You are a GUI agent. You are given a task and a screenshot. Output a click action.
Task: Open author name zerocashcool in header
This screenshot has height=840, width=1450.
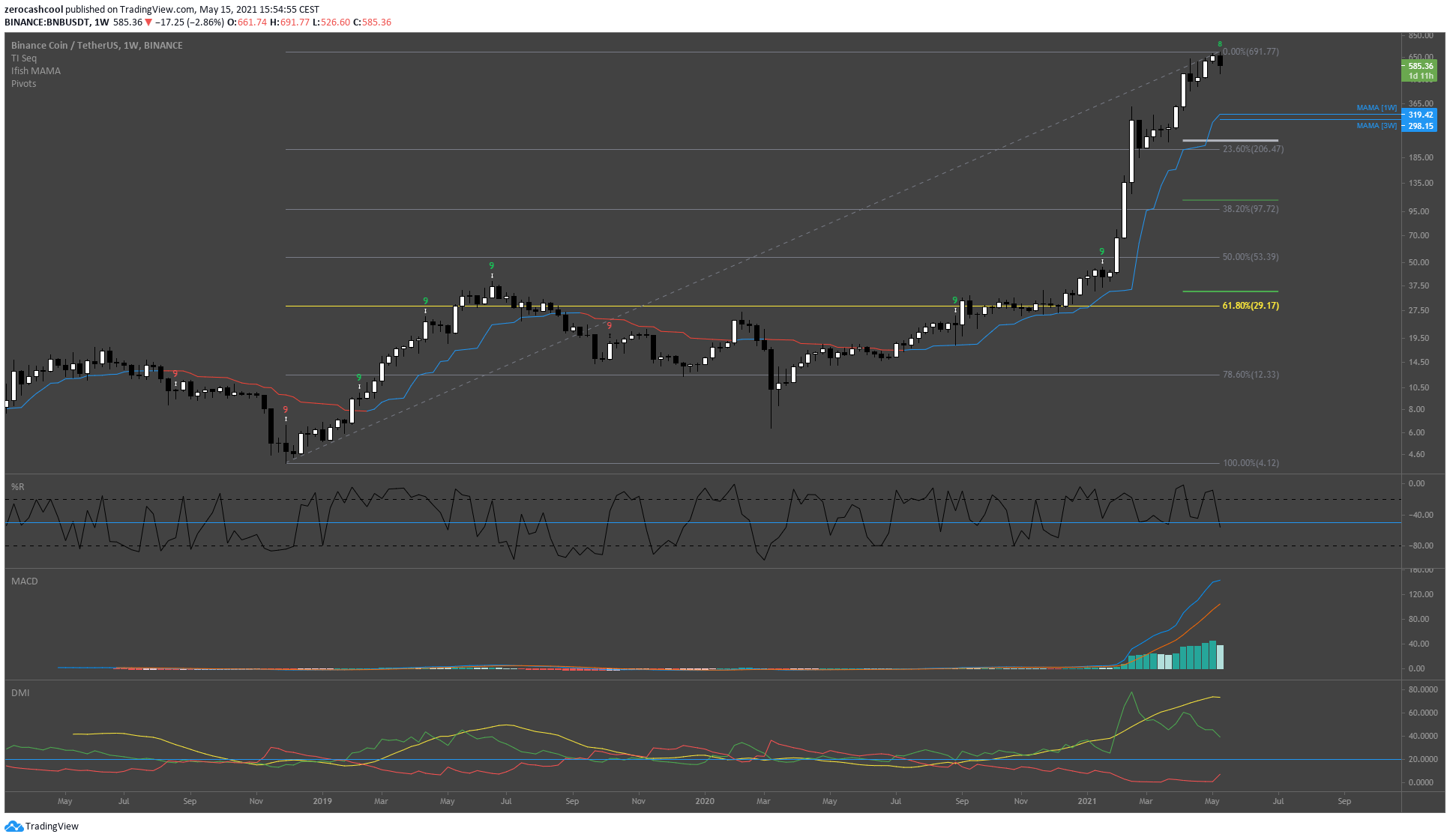click(34, 10)
